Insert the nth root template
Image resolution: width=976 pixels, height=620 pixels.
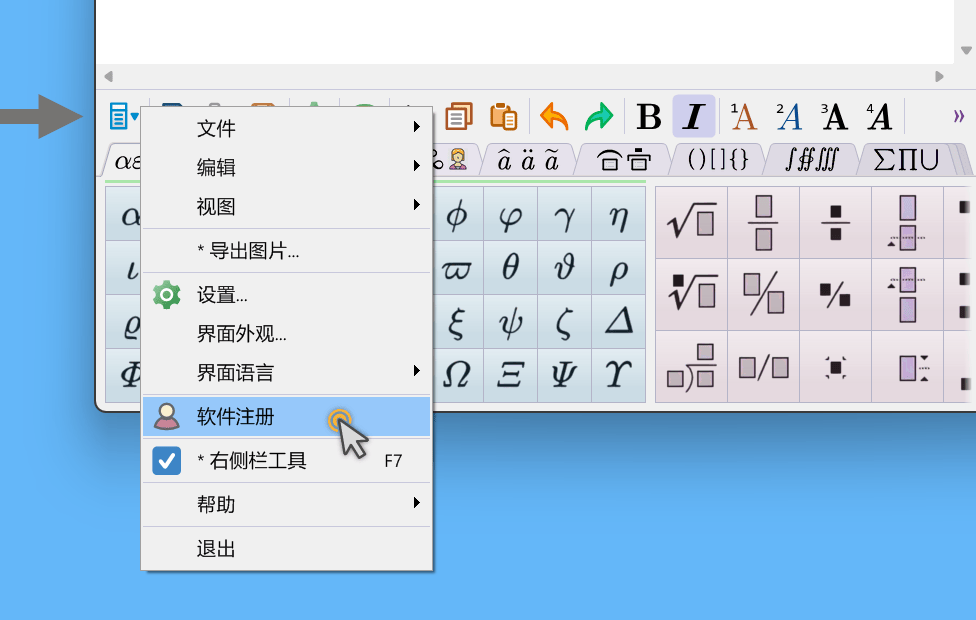[691, 294]
